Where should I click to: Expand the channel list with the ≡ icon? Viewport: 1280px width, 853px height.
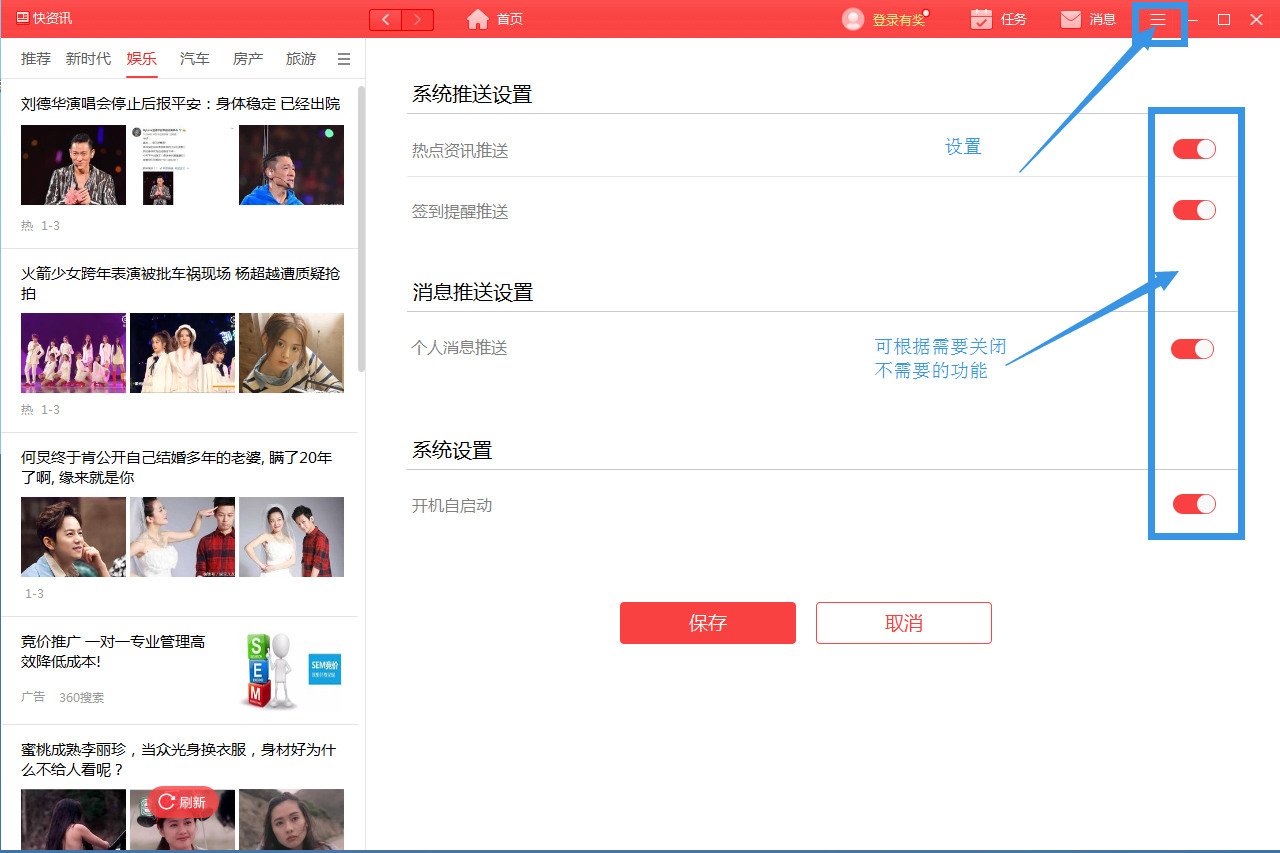[343, 59]
